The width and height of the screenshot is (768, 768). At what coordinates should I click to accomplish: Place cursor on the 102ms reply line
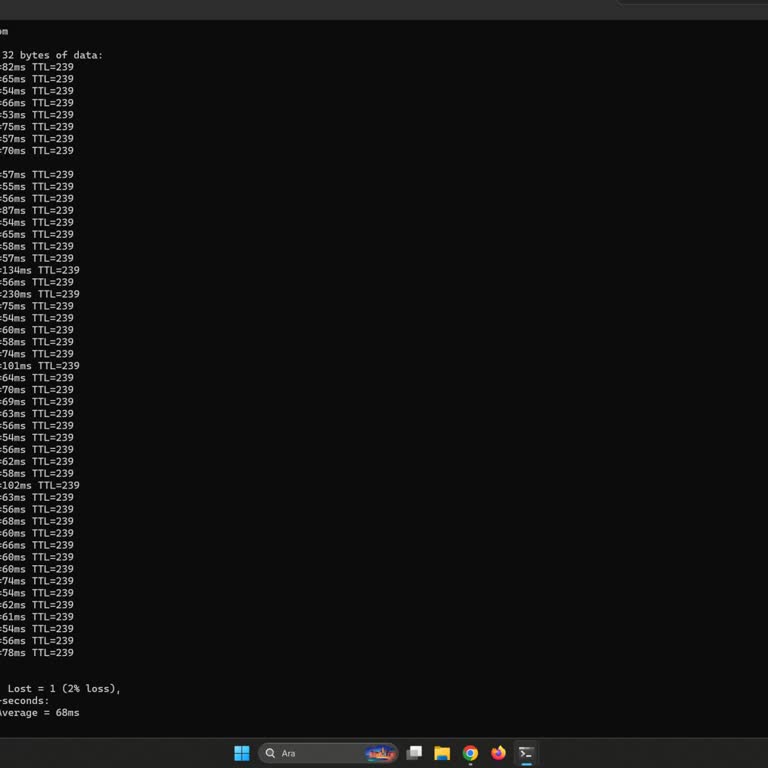pos(40,485)
